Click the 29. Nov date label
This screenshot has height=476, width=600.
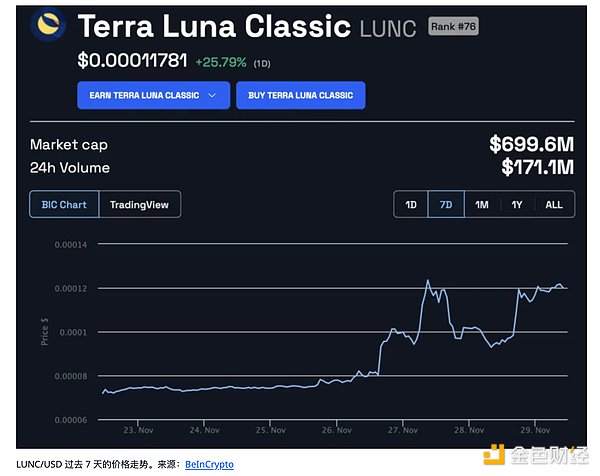[x=535, y=430]
